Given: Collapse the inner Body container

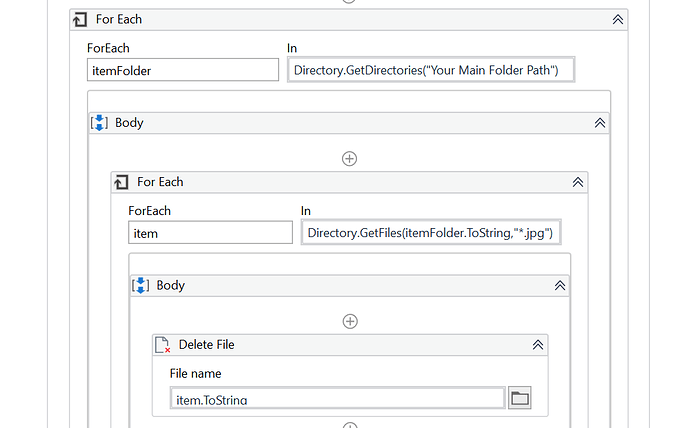Looking at the screenshot, I should click(x=559, y=285).
